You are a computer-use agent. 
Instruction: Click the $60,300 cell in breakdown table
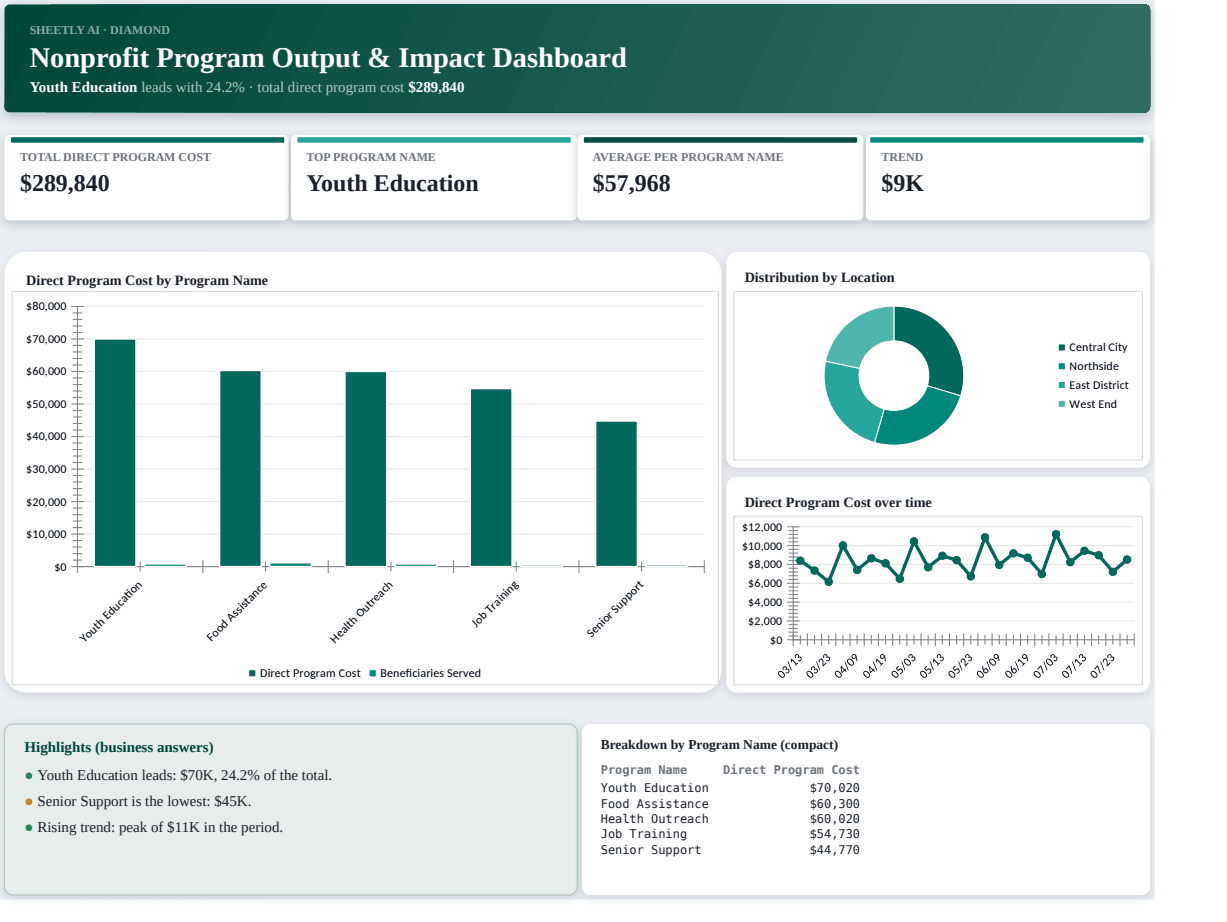click(835, 804)
